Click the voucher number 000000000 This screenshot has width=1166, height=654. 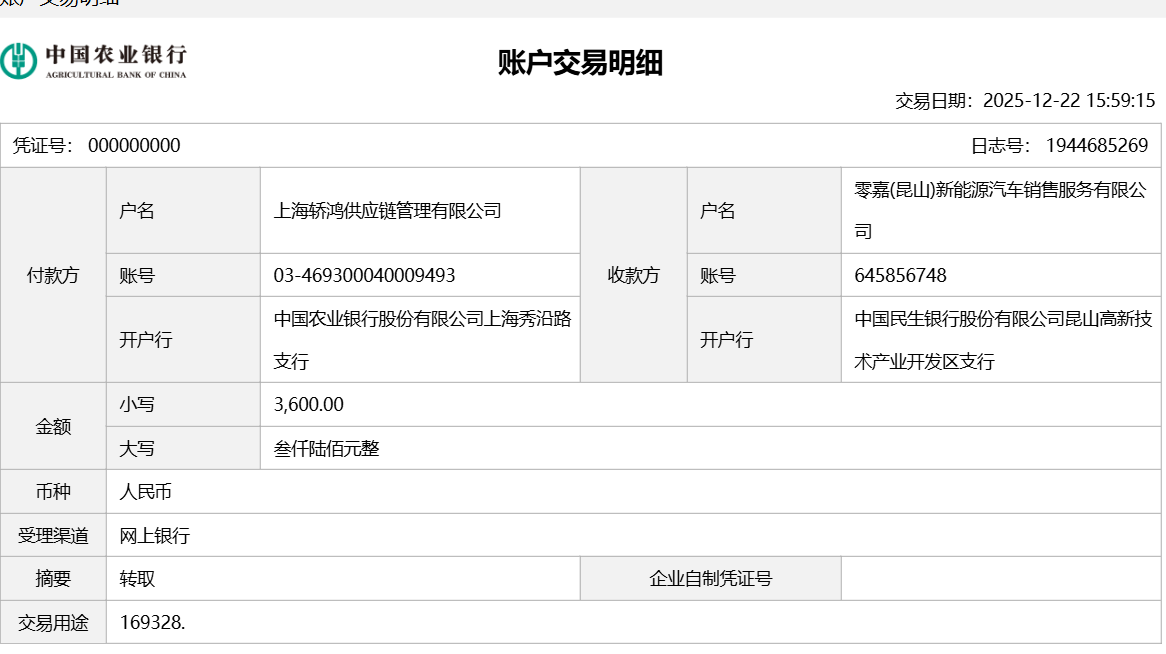(x=134, y=146)
